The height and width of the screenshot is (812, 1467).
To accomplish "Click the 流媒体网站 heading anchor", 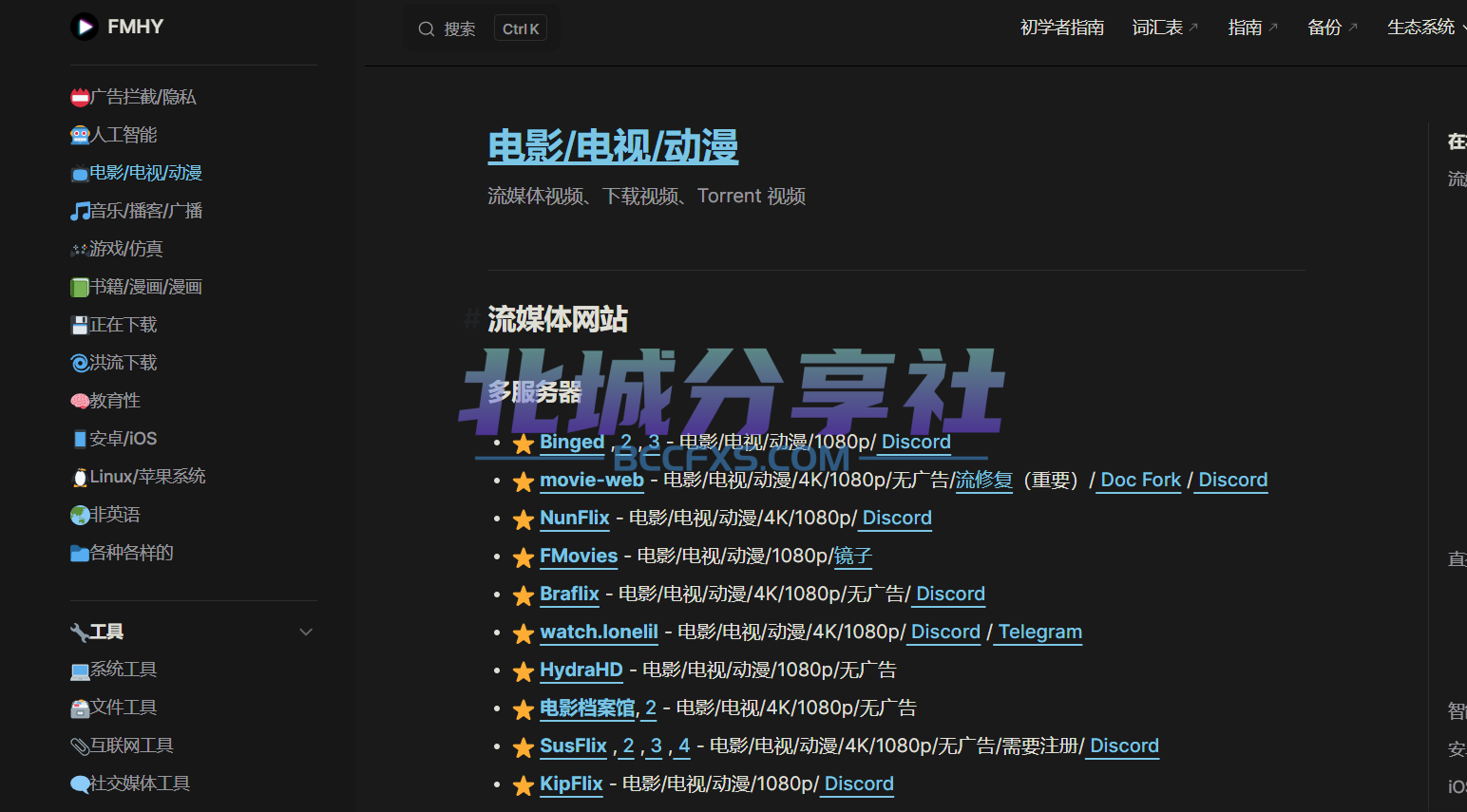I will coord(471,319).
